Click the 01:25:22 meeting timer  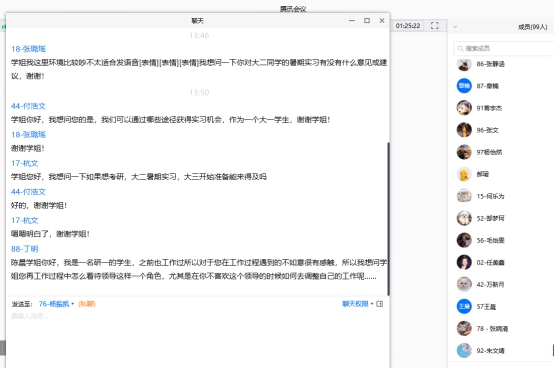pyautogui.click(x=408, y=25)
